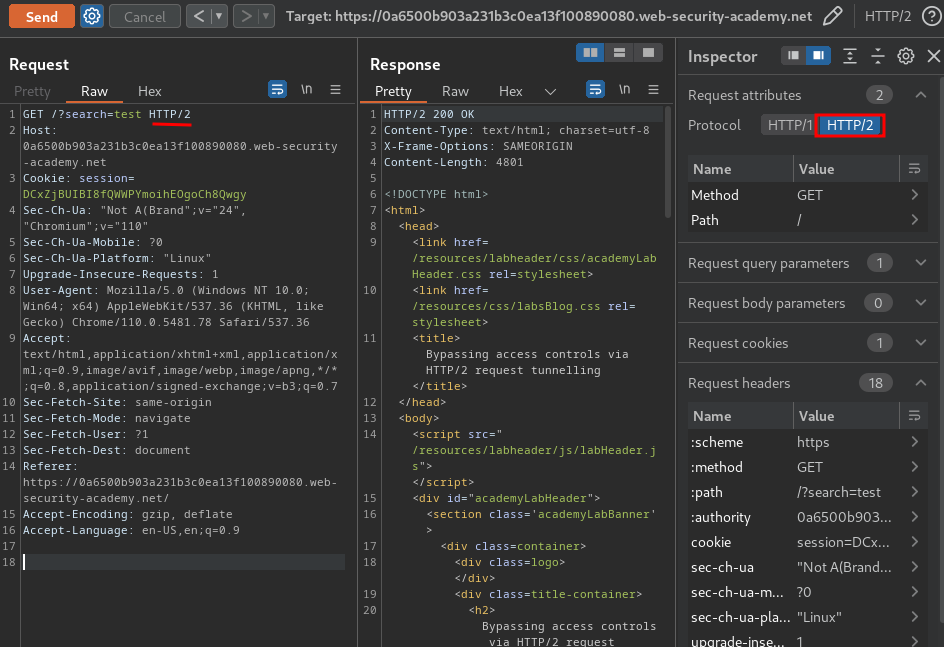Open request settings gear next to Send

(92, 16)
